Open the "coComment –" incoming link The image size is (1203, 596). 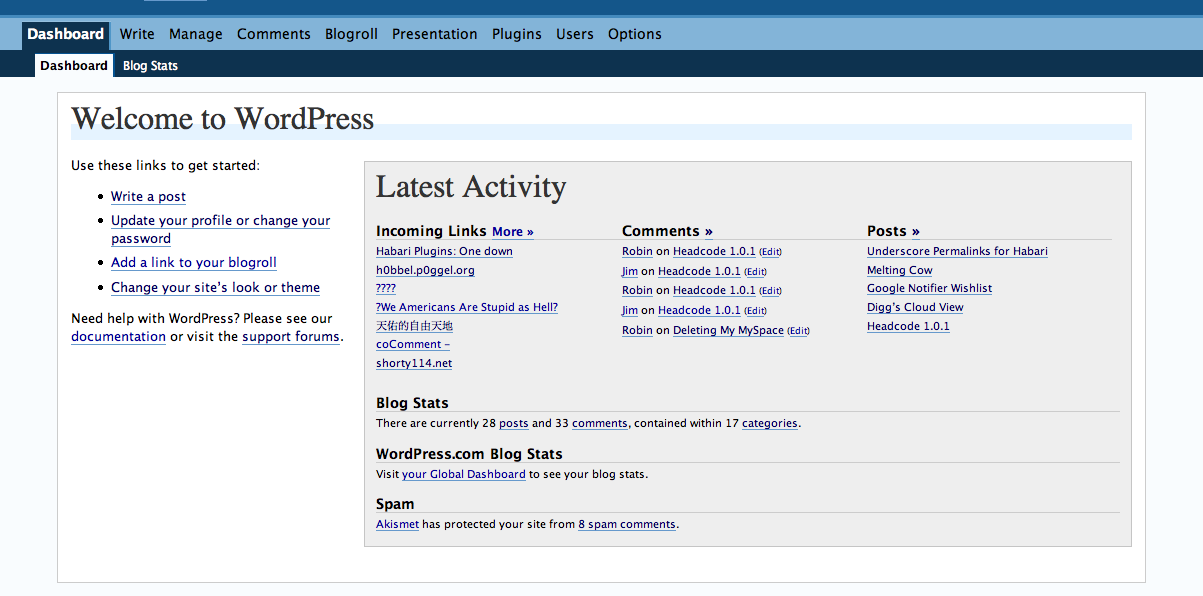pos(413,345)
